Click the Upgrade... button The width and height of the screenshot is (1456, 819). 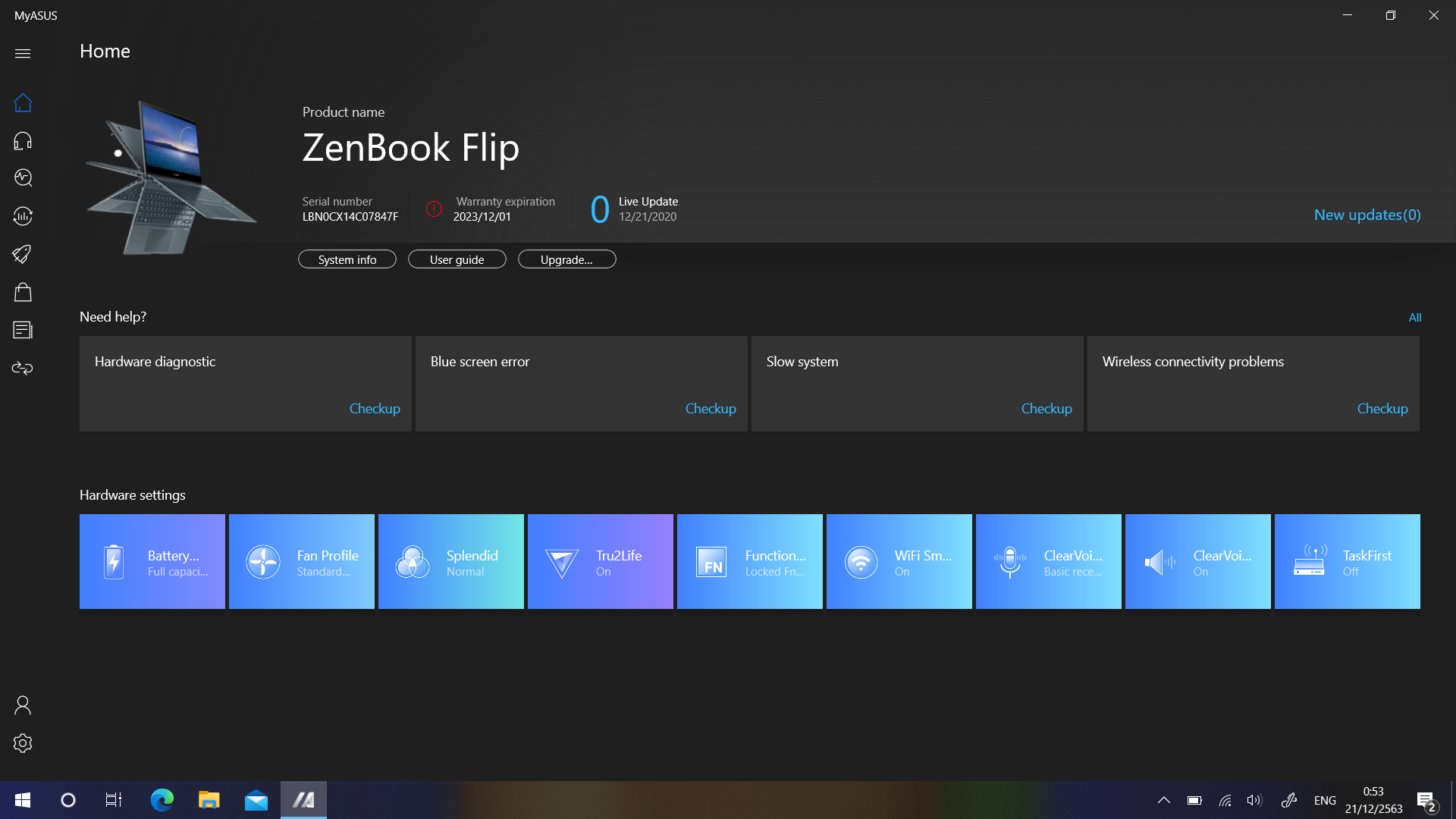[x=567, y=259]
